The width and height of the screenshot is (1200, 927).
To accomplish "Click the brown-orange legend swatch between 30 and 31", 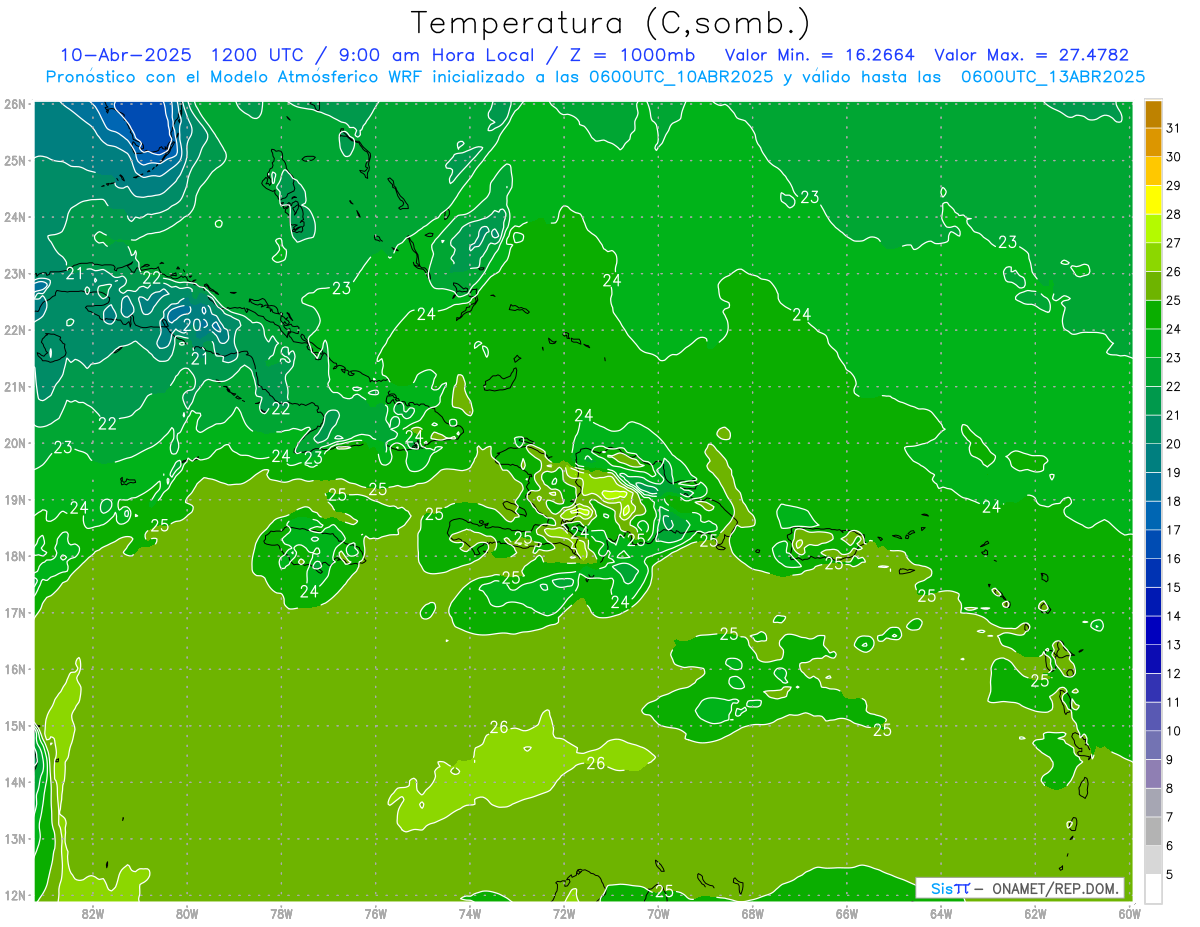I will 1153,142.
